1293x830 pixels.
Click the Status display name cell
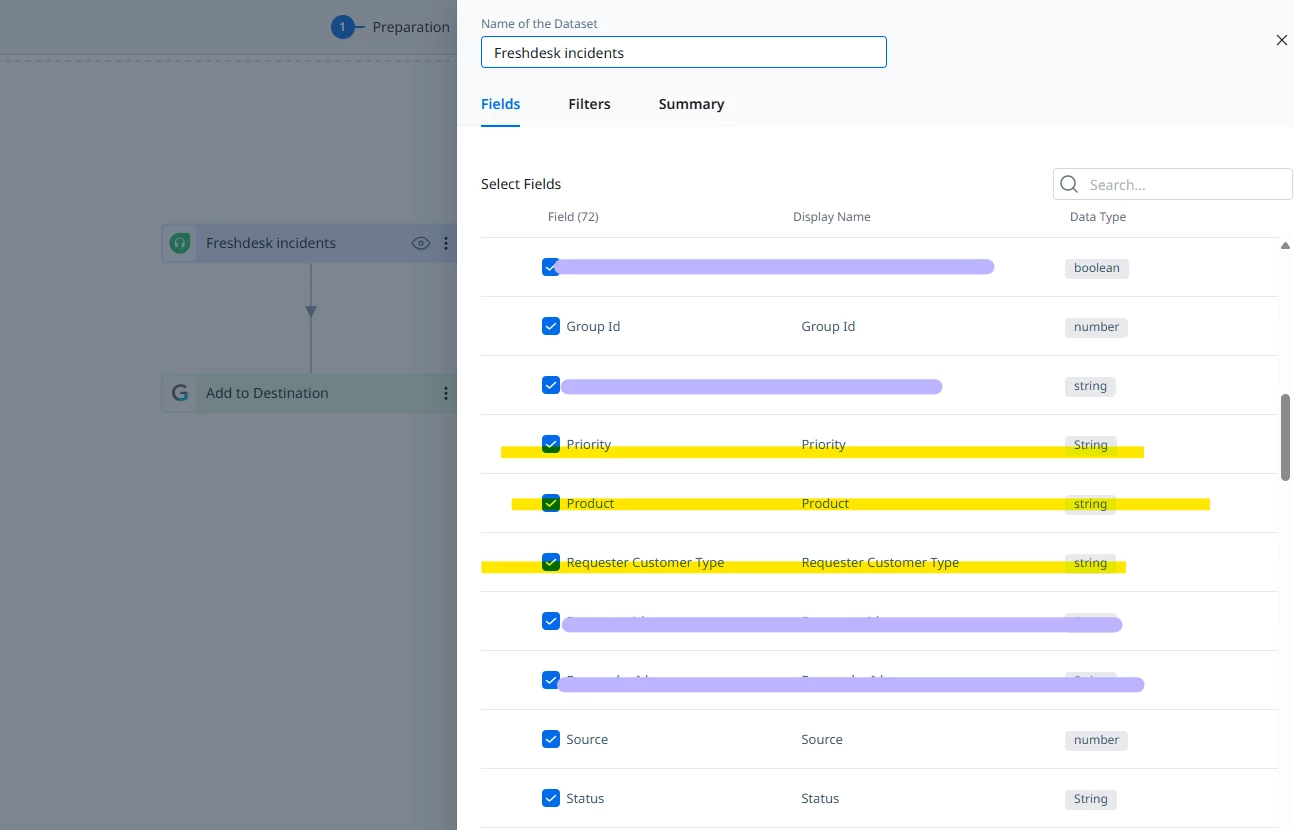tap(820, 798)
